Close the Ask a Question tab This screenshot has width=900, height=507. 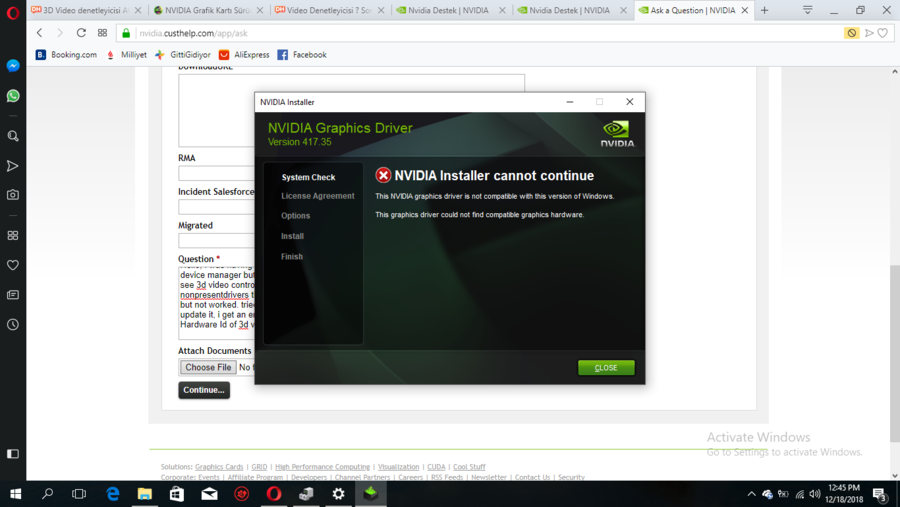(x=744, y=10)
